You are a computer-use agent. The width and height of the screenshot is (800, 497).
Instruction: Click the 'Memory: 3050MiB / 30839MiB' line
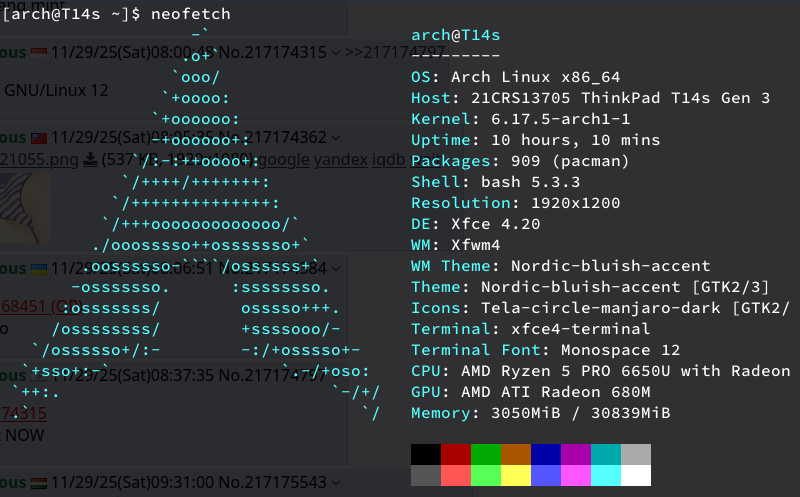coord(541,413)
